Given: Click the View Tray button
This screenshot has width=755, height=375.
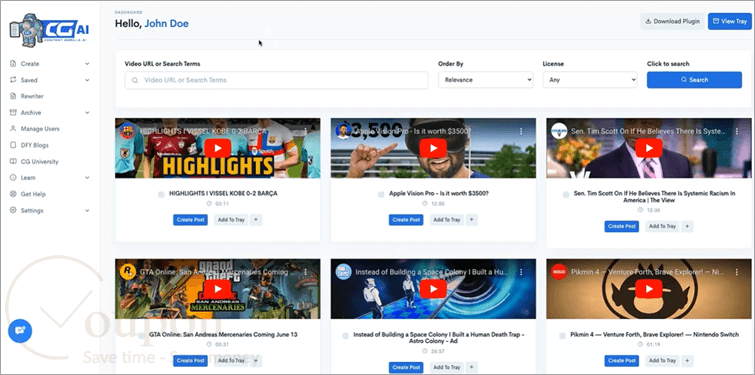Looking at the screenshot, I should pyautogui.click(x=729, y=21).
